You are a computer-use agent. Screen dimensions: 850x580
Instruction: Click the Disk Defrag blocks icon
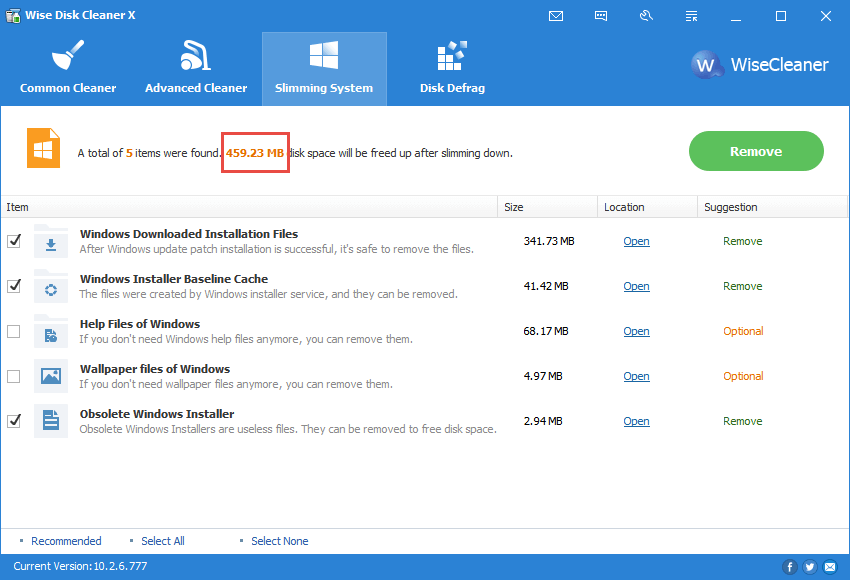coord(452,55)
